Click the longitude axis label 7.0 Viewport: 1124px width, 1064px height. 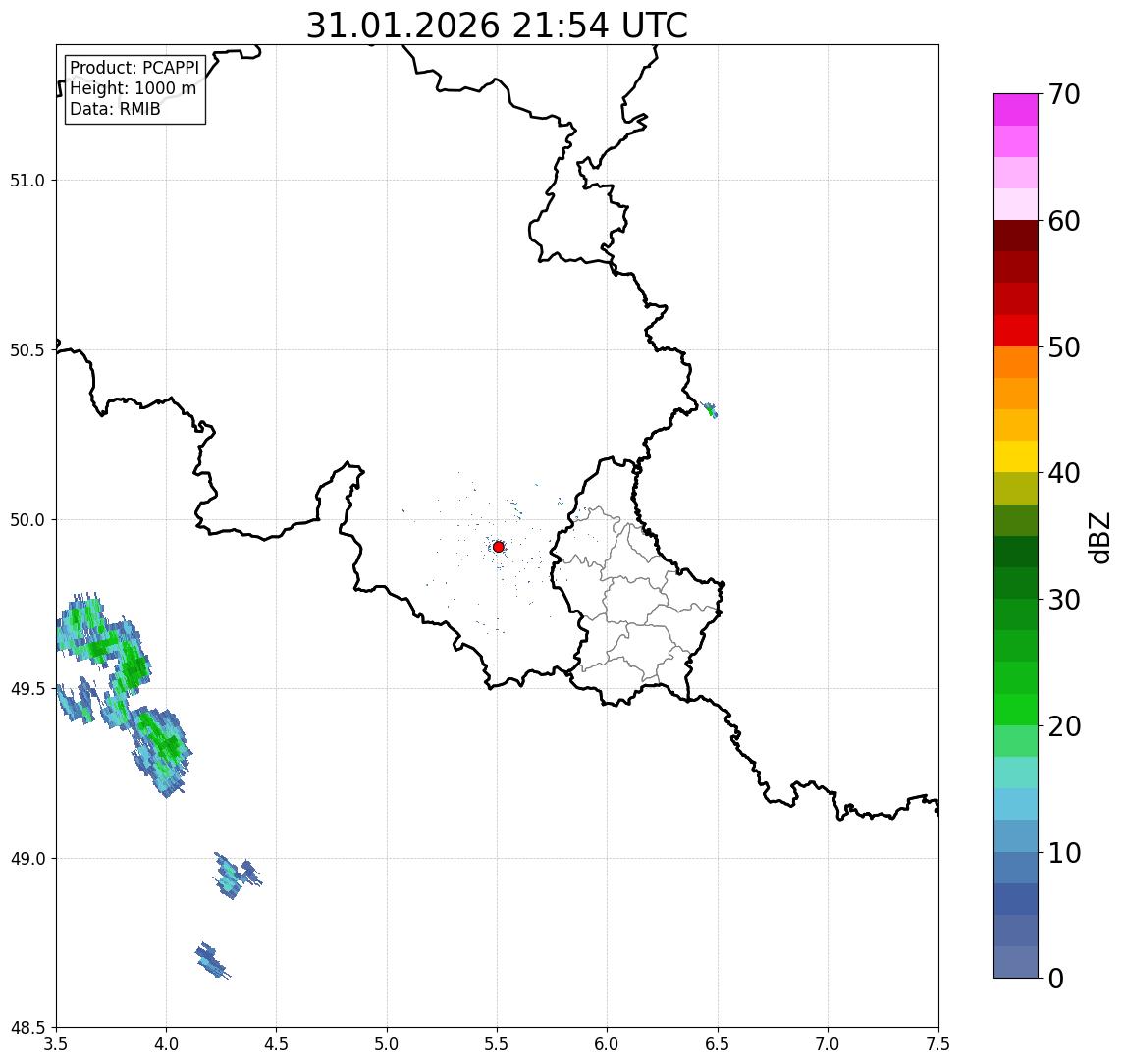(x=828, y=1044)
